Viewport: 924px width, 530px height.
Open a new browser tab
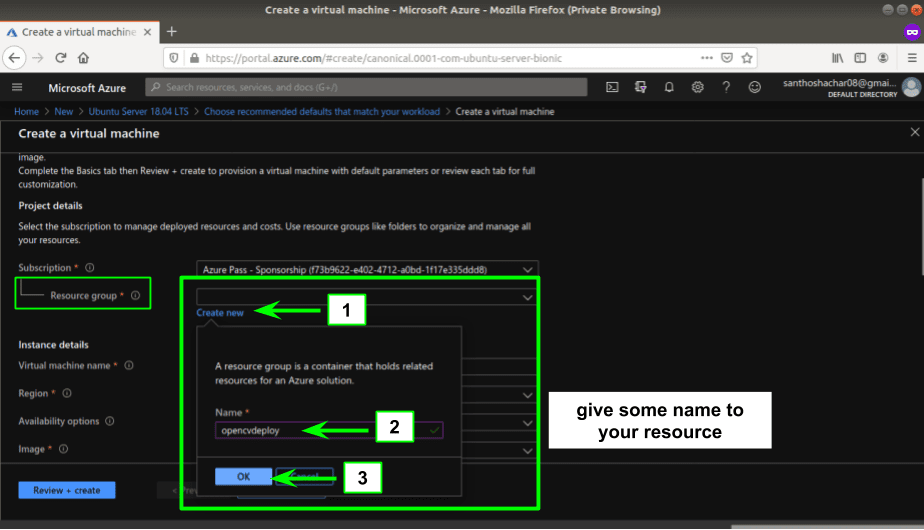click(171, 32)
